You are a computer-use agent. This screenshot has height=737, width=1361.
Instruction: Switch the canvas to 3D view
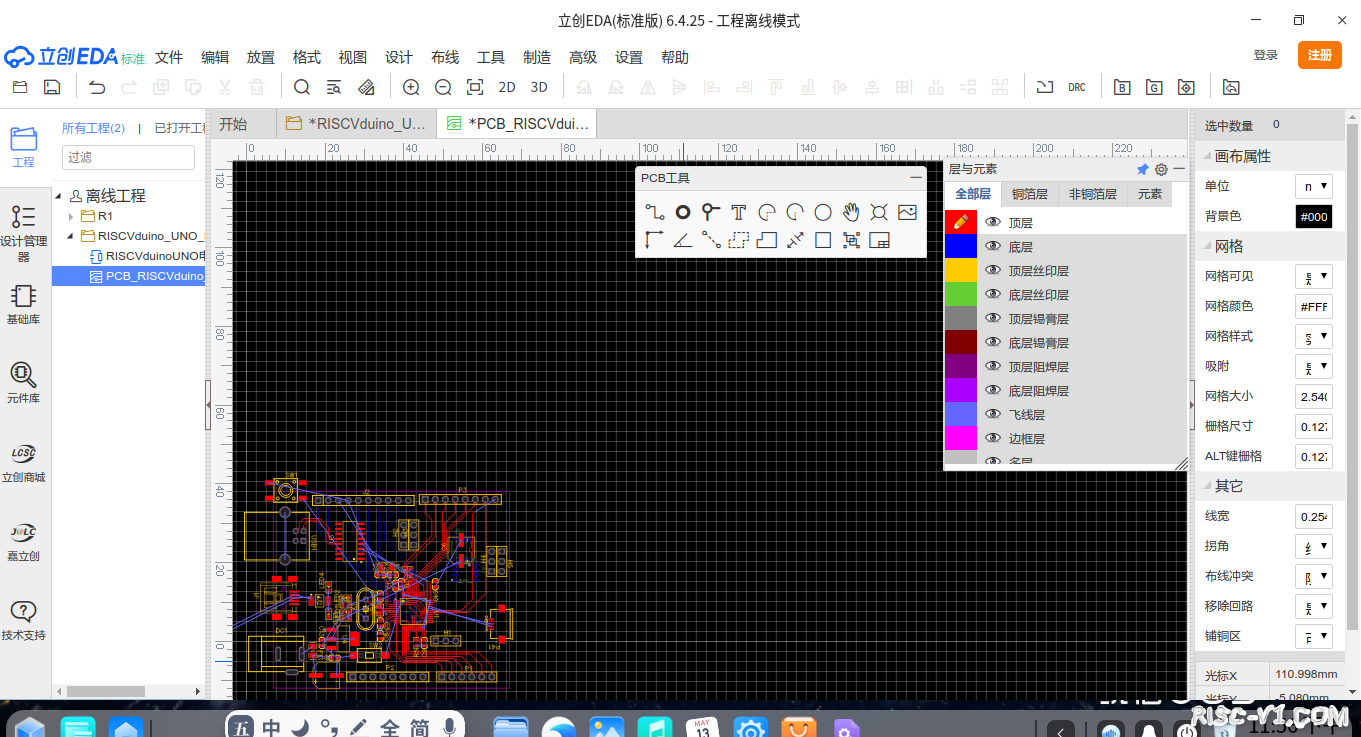click(538, 87)
